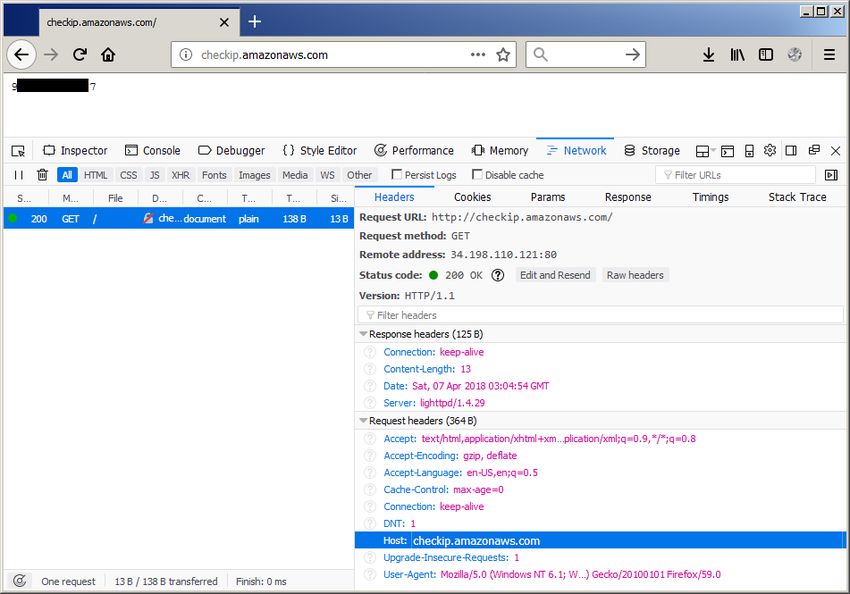Collapse the Response headers section
The height and width of the screenshot is (594, 850).
point(363,334)
